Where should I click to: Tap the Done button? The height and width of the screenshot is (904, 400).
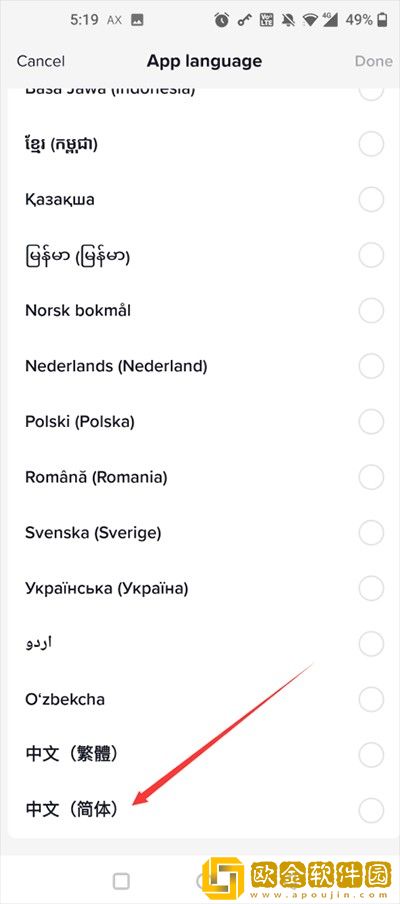click(x=373, y=61)
